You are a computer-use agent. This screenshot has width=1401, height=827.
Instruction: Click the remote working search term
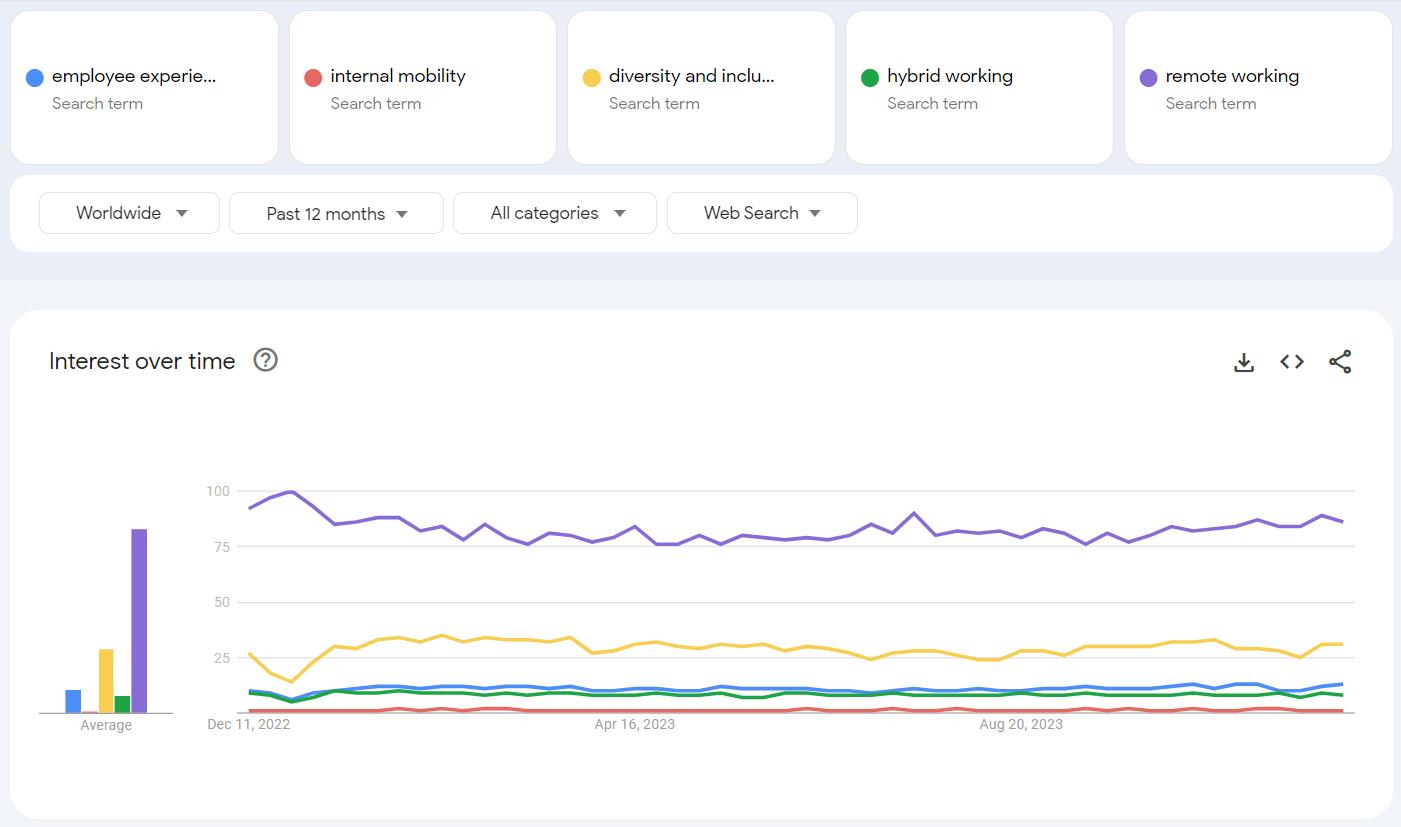(x=1232, y=76)
